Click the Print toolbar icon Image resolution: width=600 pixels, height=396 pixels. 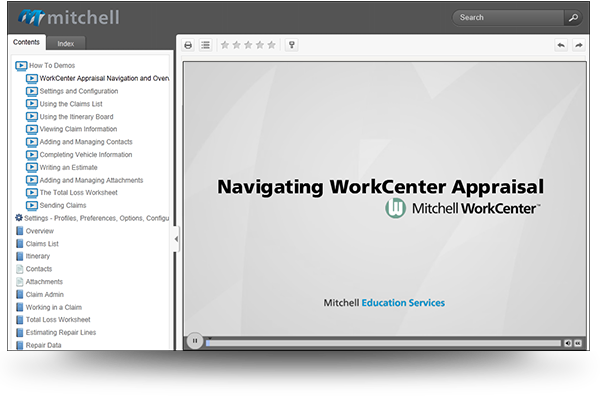188,45
